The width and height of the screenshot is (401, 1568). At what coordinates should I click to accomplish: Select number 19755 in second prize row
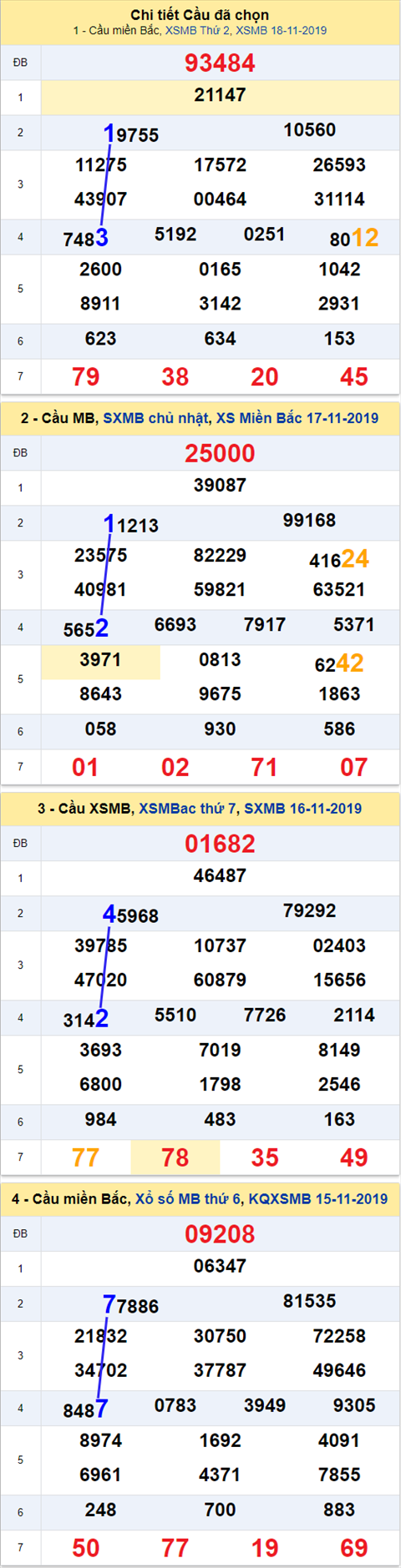[131, 134]
